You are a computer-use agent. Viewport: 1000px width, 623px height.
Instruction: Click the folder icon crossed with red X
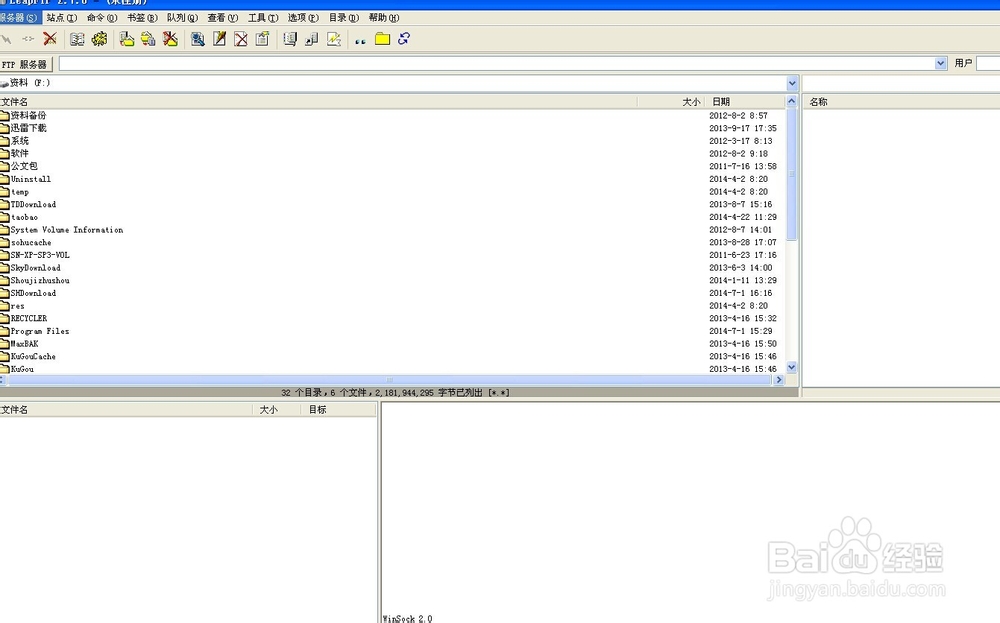coord(170,39)
